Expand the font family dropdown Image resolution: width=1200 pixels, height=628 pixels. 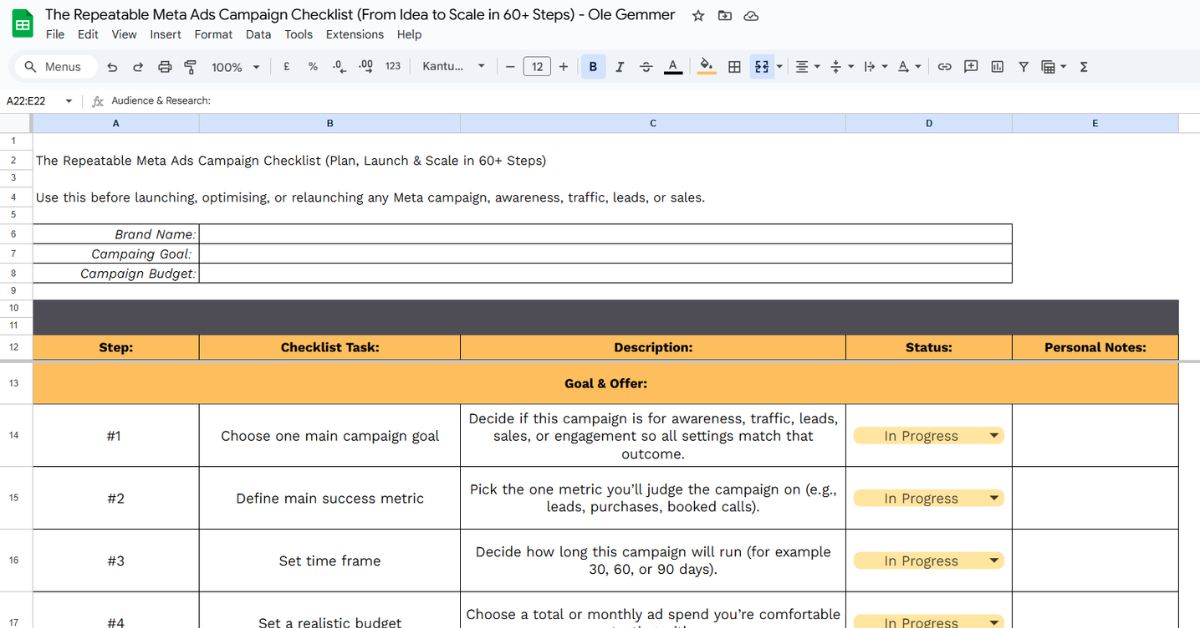pyautogui.click(x=453, y=67)
